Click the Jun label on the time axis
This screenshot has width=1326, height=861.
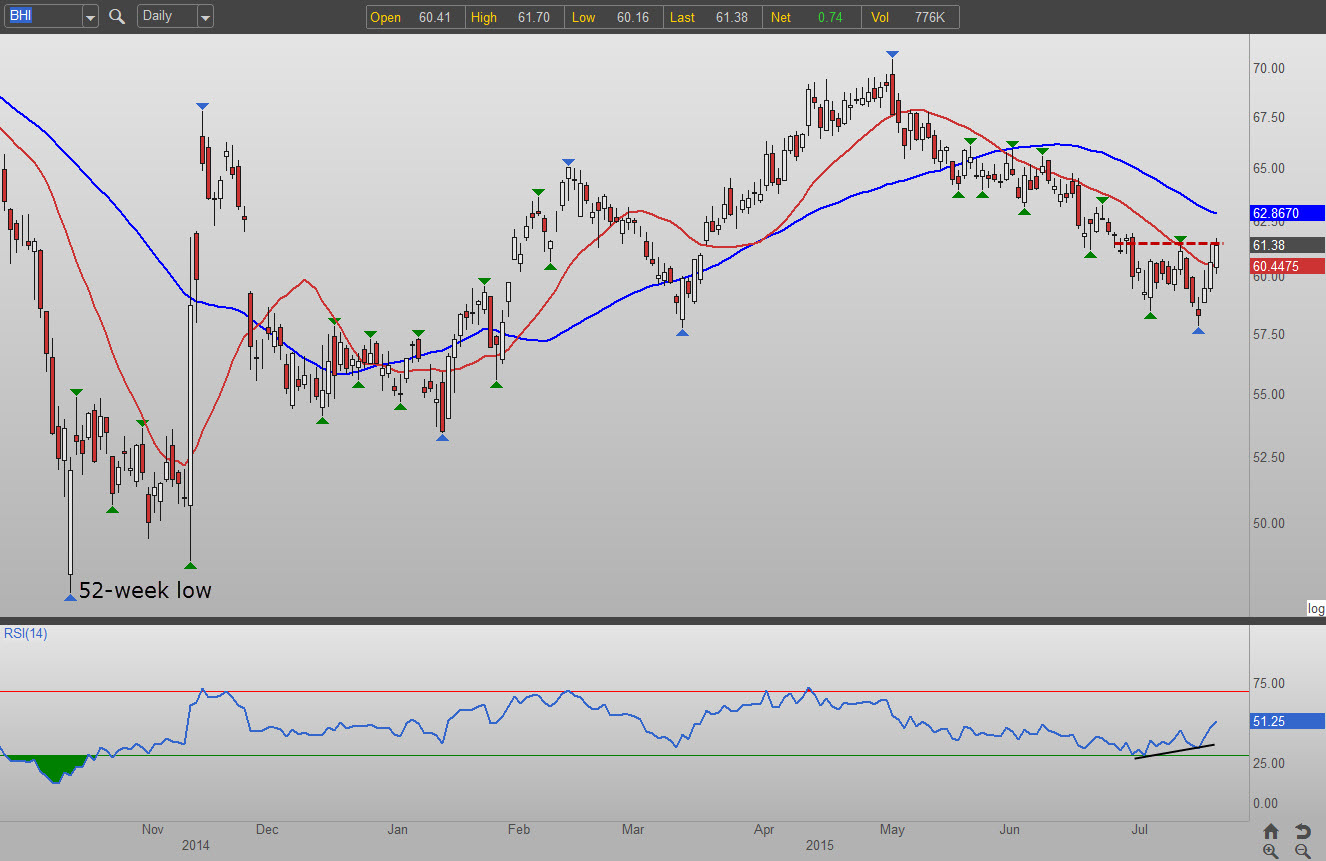(1010, 829)
